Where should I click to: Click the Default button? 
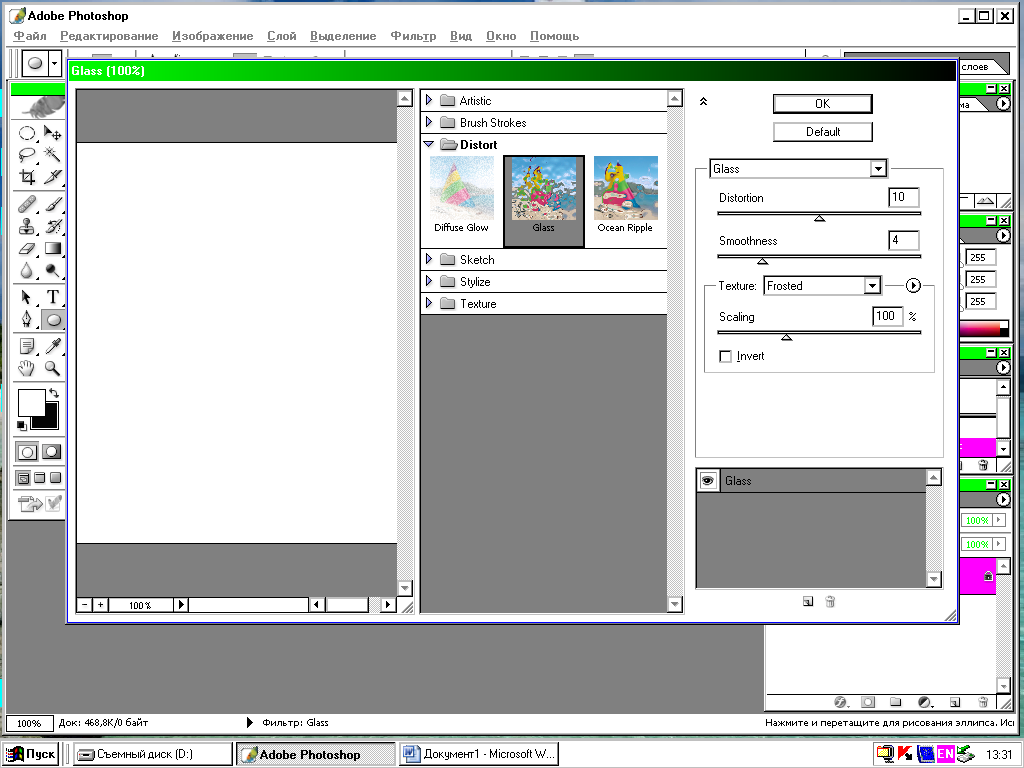[822, 132]
